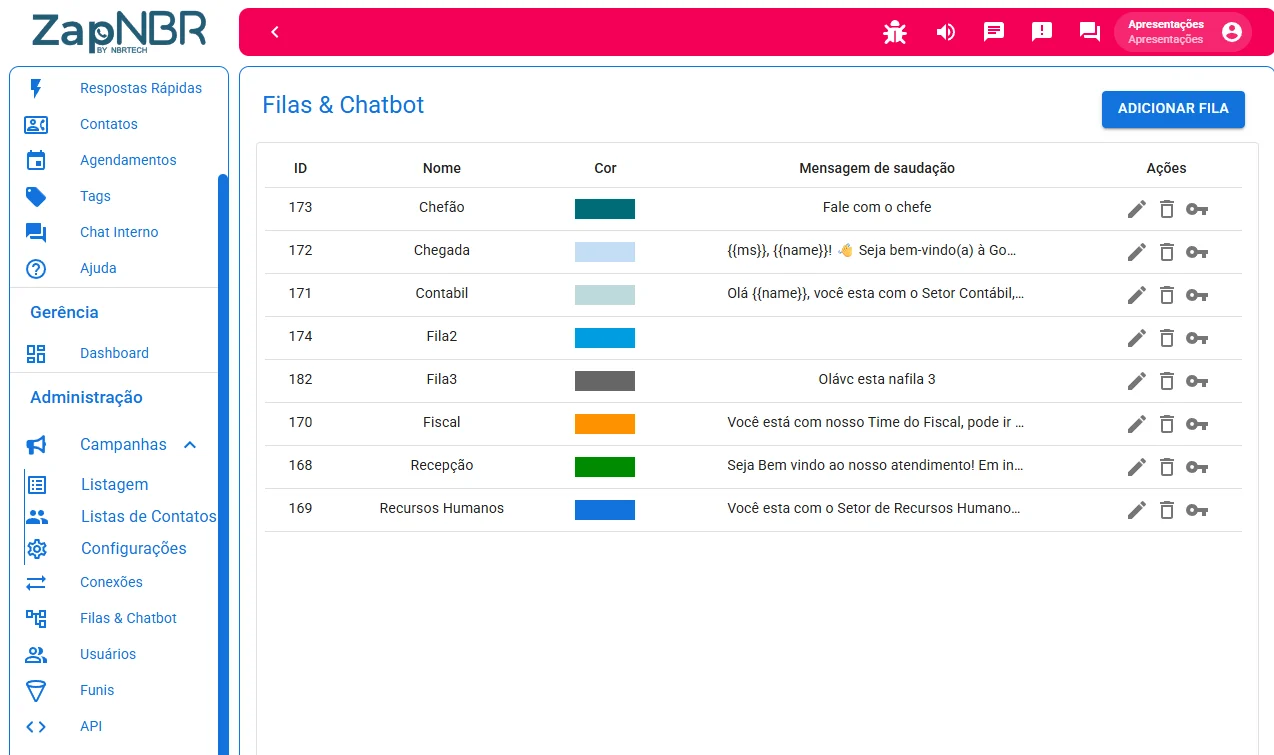The height and width of the screenshot is (755, 1274).
Task: Click the key icon in Chegada row
Action: (1197, 252)
